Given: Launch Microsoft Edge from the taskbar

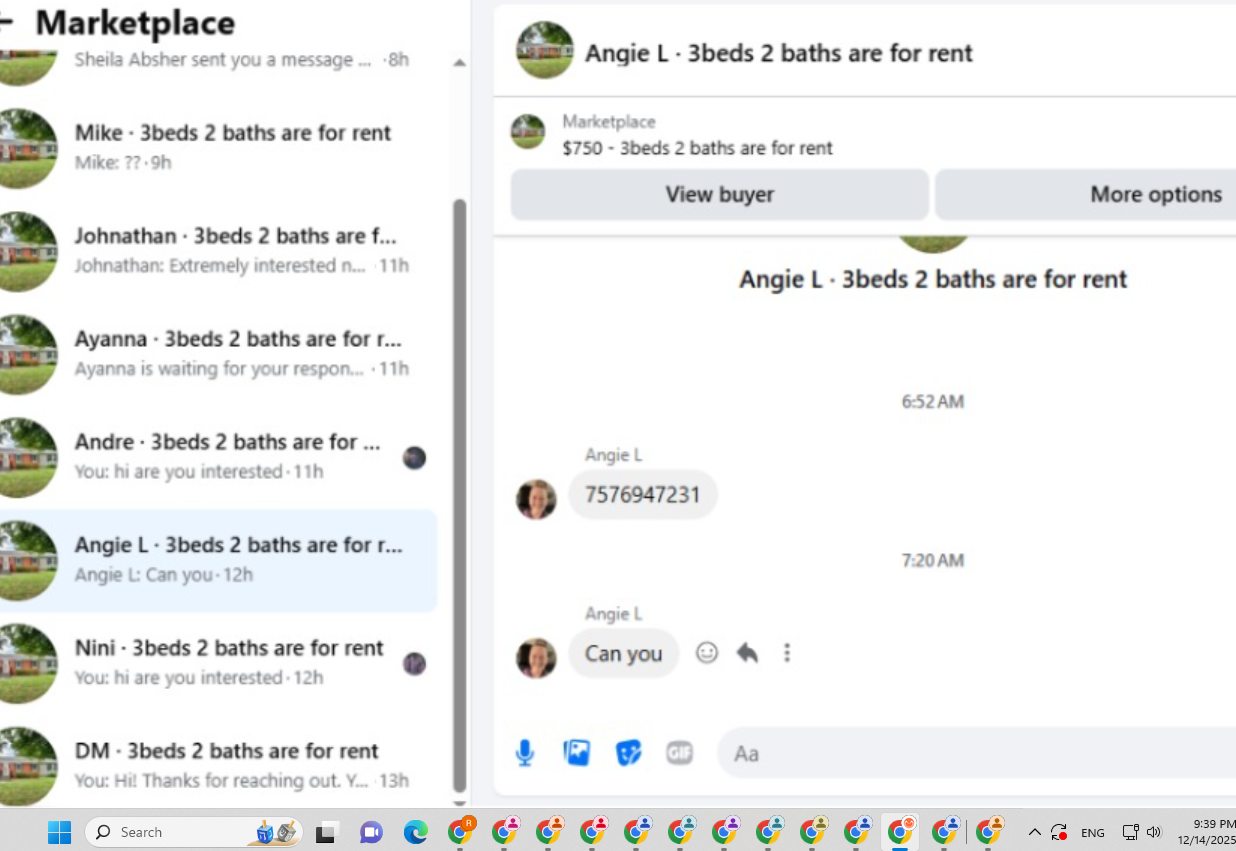Looking at the screenshot, I should pos(415,832).
